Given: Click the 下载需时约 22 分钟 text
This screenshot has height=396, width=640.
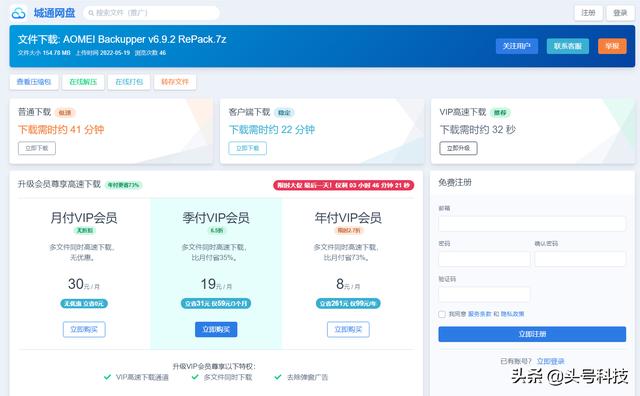Looking at the screenshot, I should pyautogui.click(x=272, y=130).
